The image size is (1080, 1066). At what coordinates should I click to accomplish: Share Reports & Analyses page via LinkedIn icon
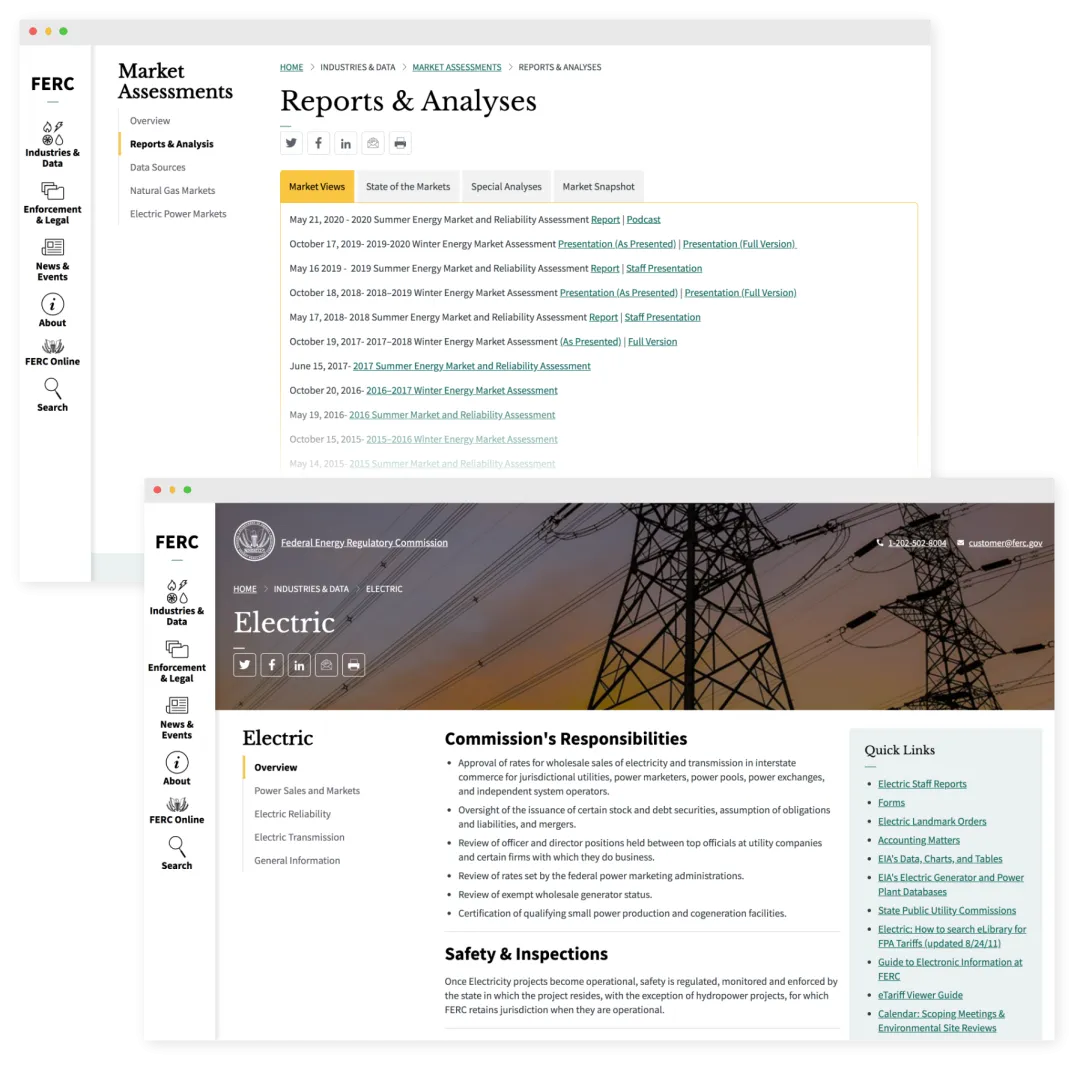click(x=345, y=143)
